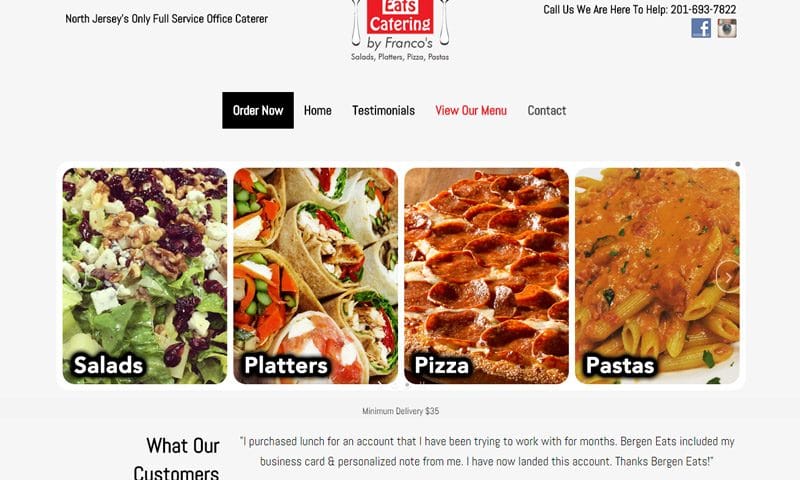Viewport: 800px width, 480px height.
Task: Select the Salads category image
Action: click(x=145, y=276)
